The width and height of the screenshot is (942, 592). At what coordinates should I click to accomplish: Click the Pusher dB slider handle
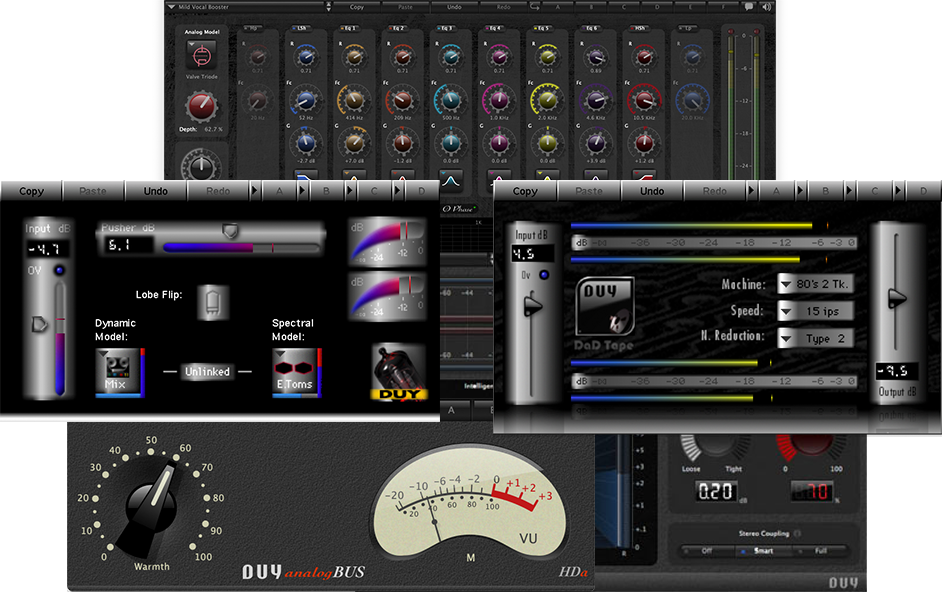(231, 231)
